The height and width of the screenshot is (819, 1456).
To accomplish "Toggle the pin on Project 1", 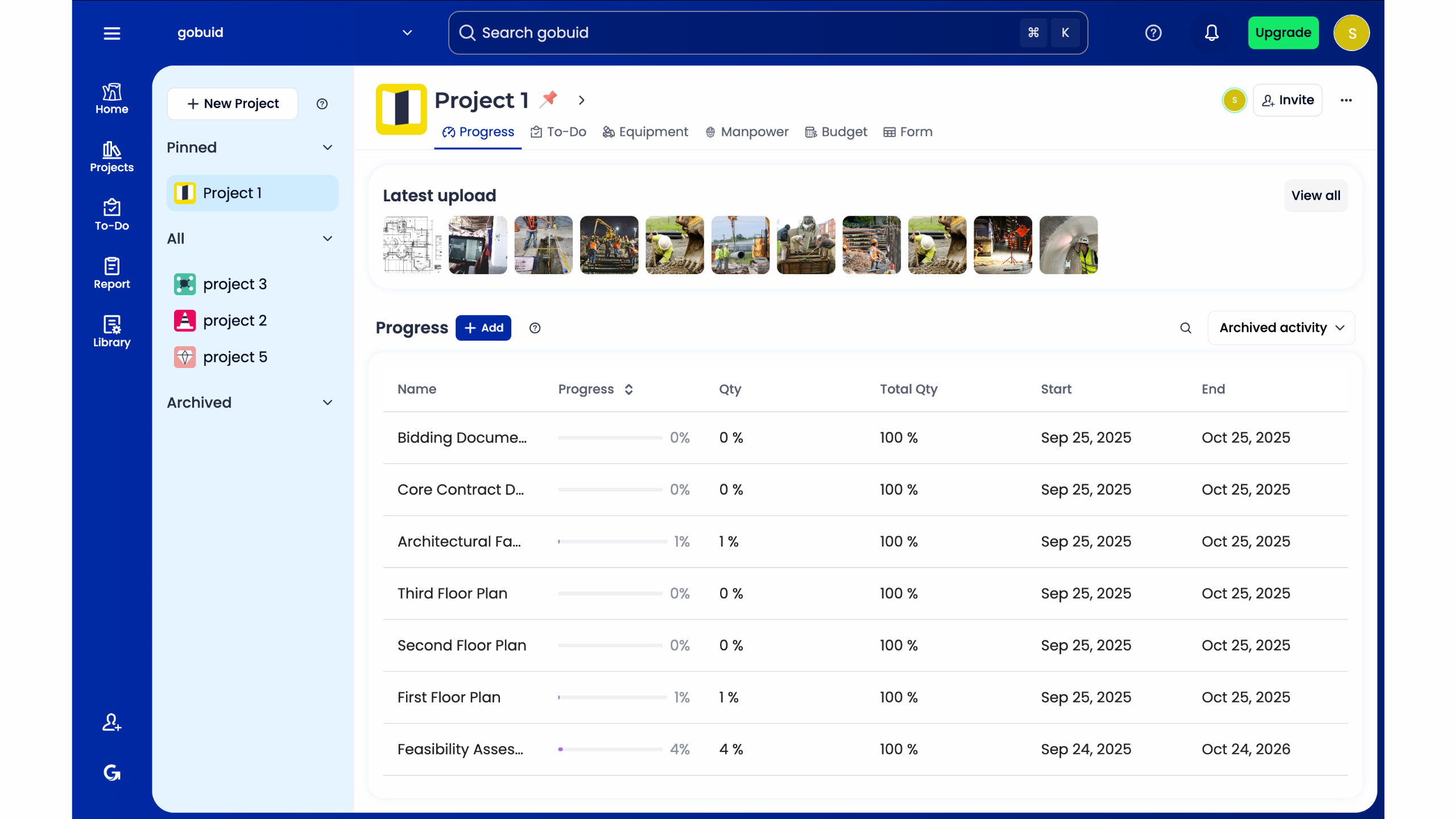I will point(549,99).
